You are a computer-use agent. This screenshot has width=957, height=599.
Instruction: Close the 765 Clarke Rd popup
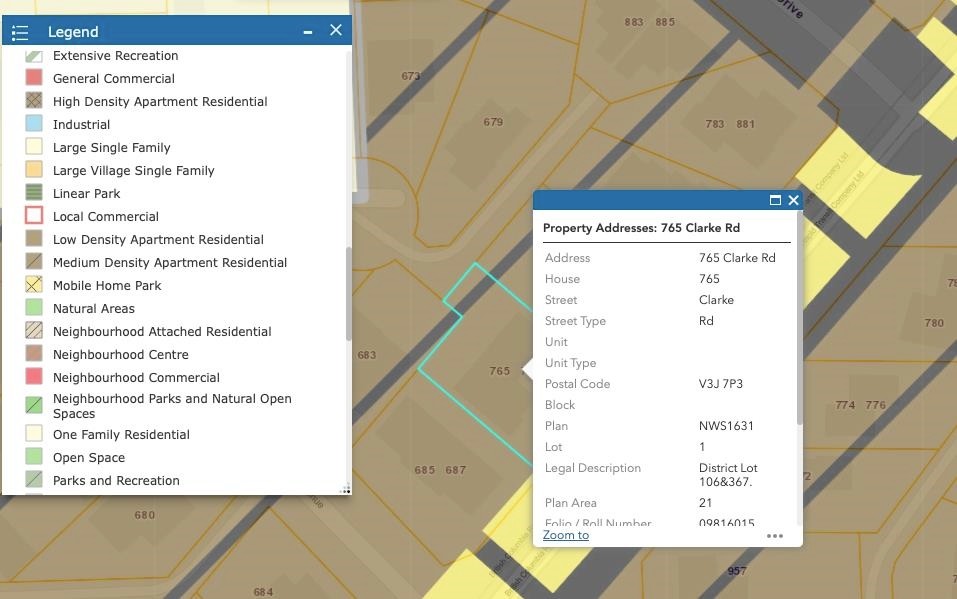coord(793,200)
